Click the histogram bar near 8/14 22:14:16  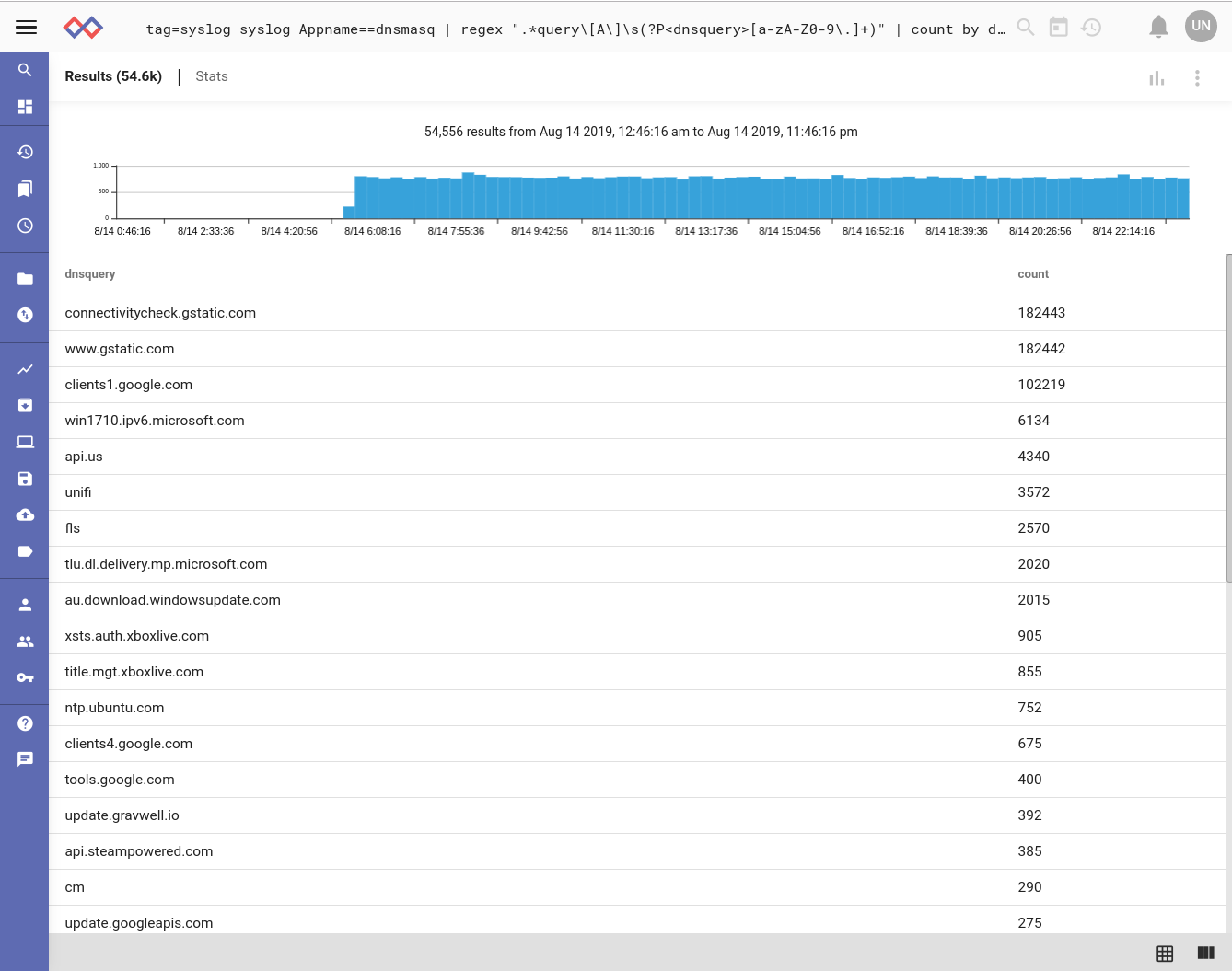pyautogui.click(x=1123, y=196)
